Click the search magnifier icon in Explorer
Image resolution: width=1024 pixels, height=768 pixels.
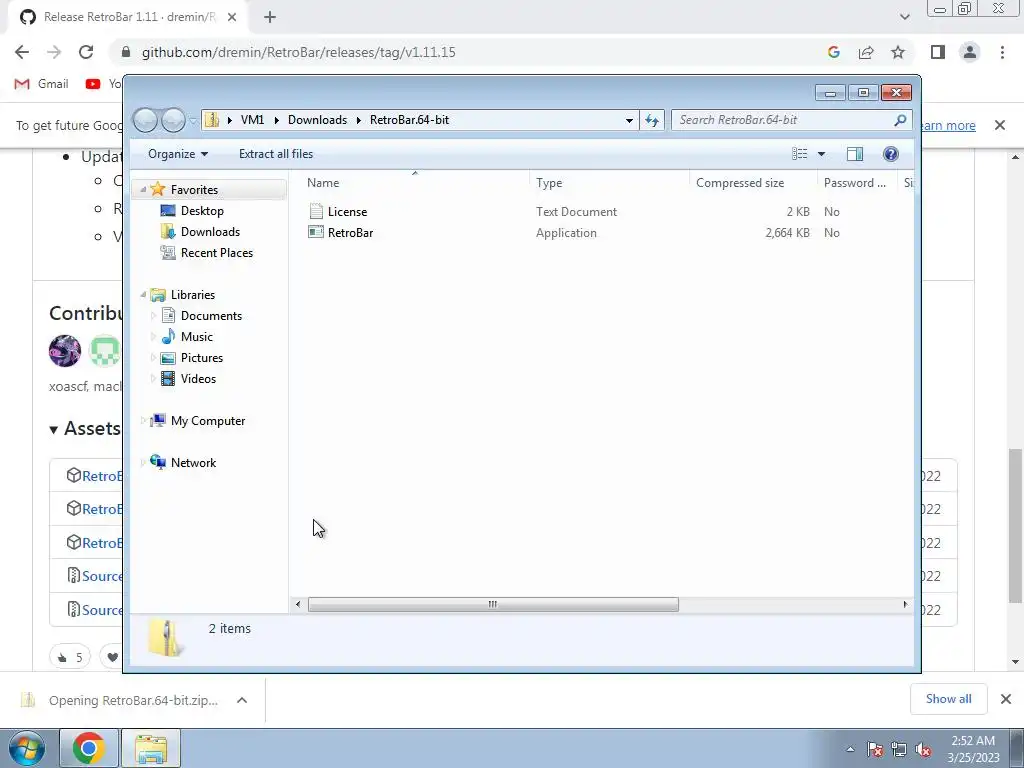click(900, 120)
